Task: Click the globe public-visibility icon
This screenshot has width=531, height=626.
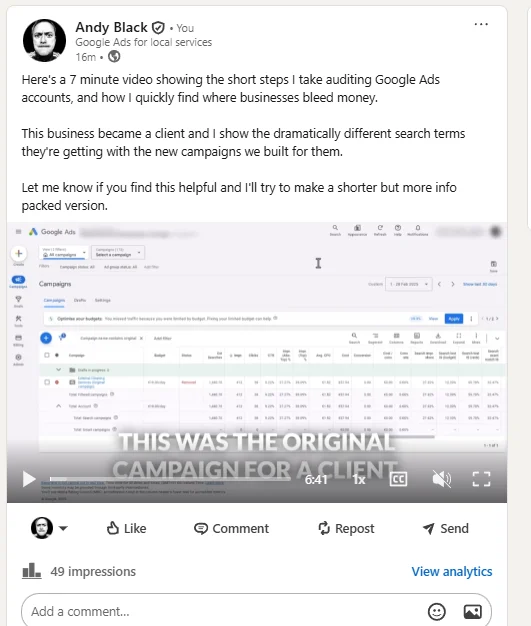Action: pyautogui.click(x=114, y=57)
